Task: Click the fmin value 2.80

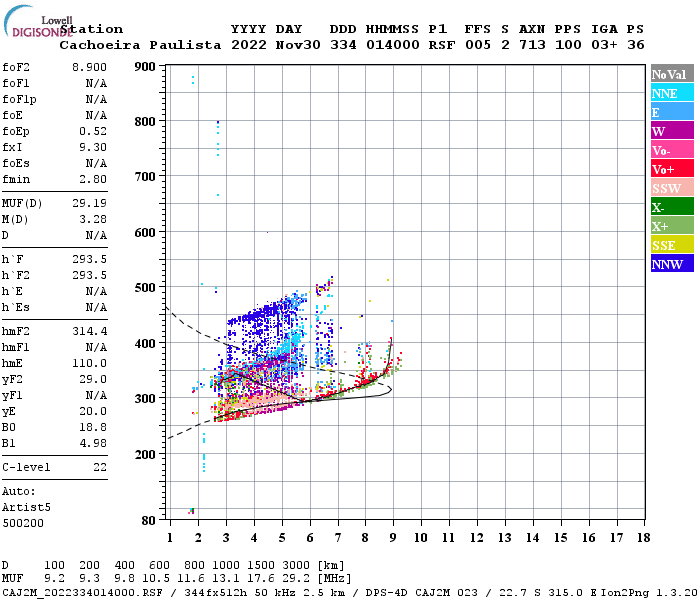Action: click(93, 179)
